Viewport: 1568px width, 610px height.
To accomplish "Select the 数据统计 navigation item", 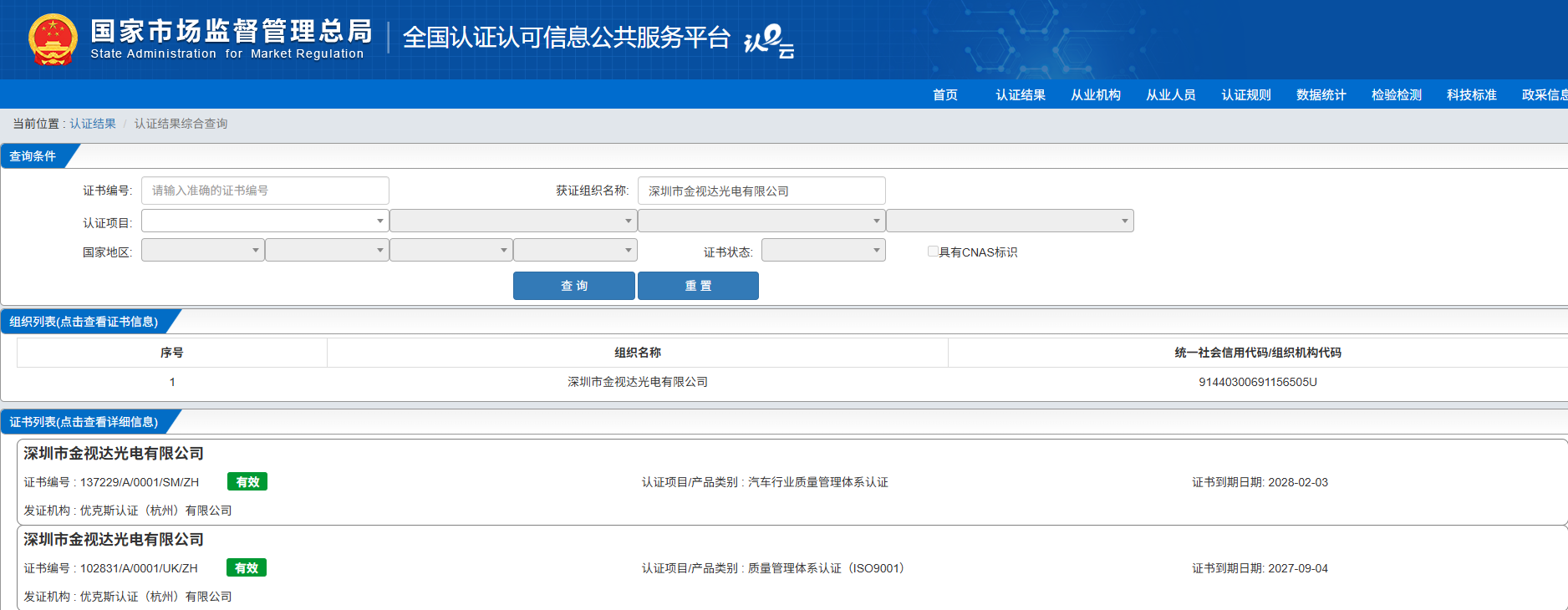I will click(x=1321, y=94).
